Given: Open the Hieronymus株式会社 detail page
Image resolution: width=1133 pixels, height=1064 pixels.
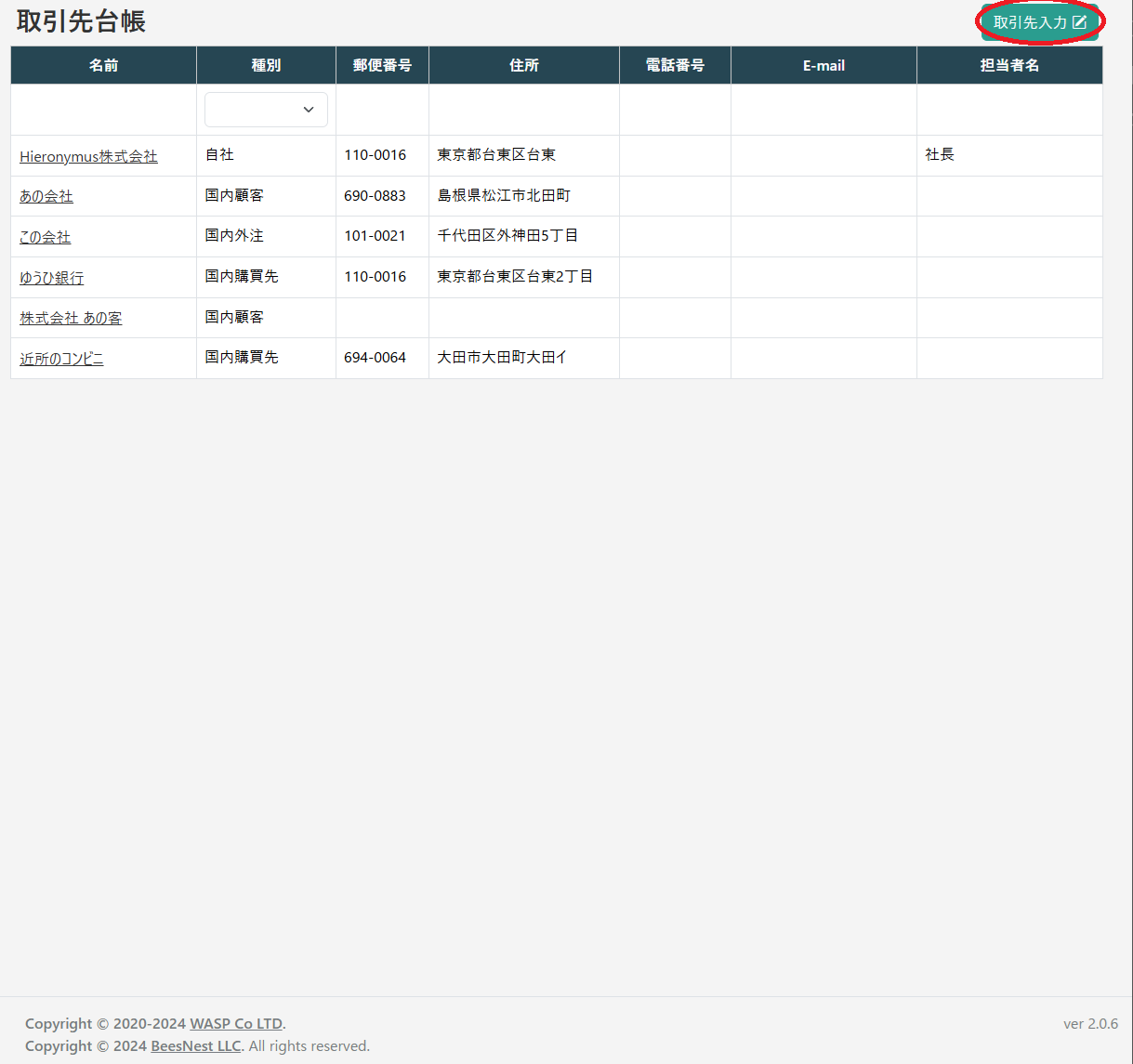Looking at the screenshot, I should (86, 156).
